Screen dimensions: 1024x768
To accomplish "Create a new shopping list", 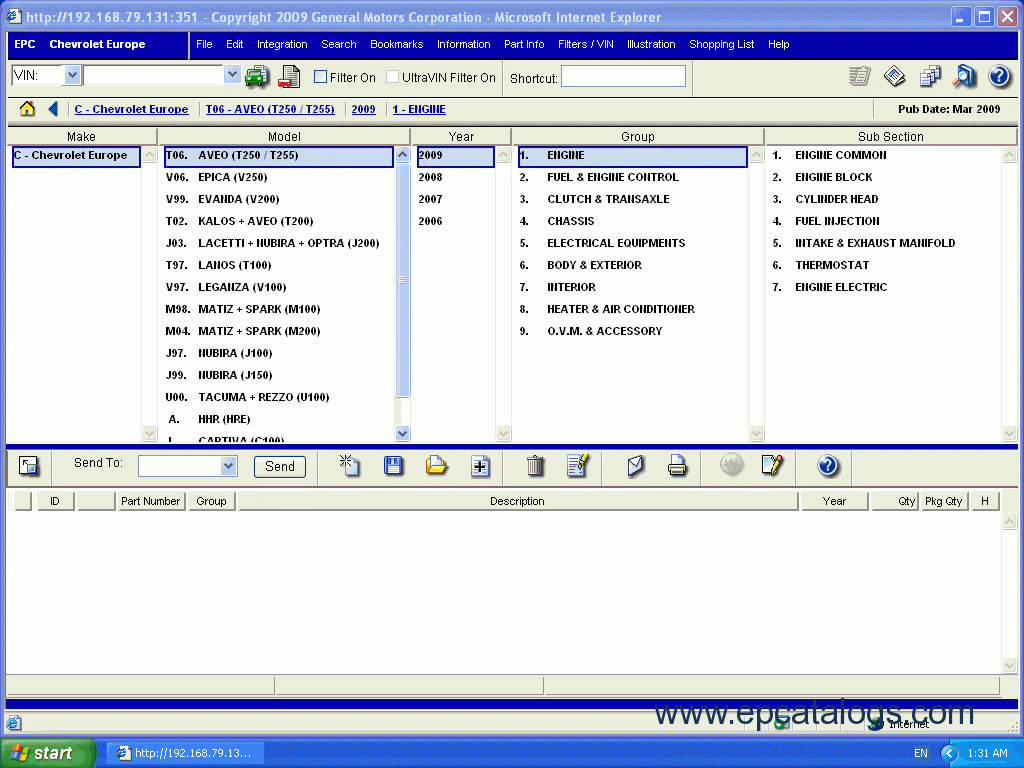I will coord(349,465).
